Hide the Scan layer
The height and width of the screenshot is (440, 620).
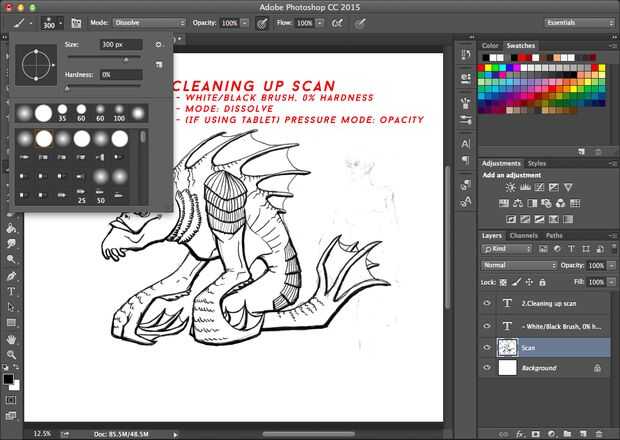pyautogui.click(x=487, y=348)
